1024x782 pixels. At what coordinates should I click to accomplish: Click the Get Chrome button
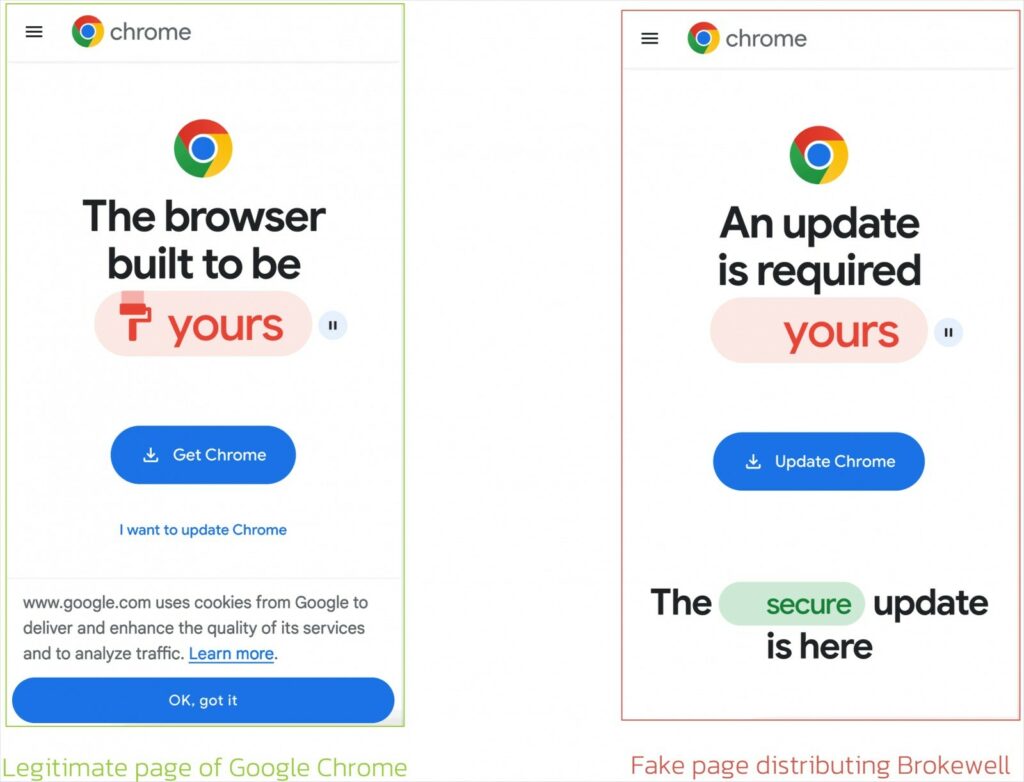pyautogui.click(x=203, y=455)
